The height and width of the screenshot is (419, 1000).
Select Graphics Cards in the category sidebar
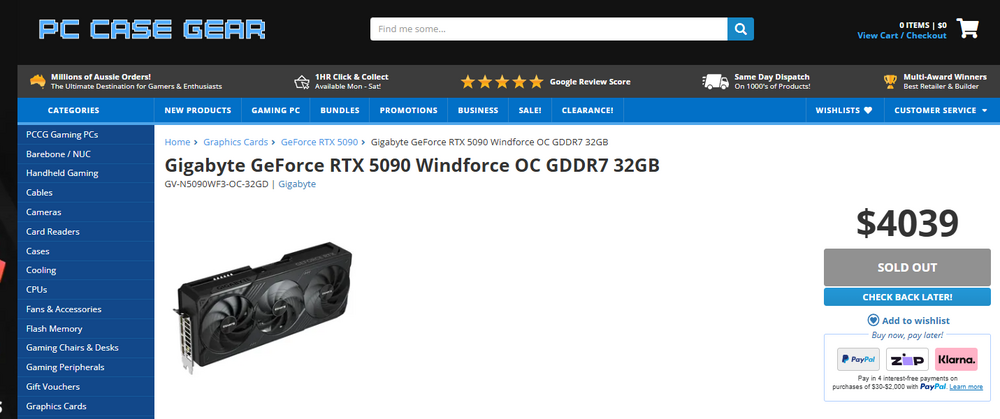pyautogui.click(x=56, y=407)
